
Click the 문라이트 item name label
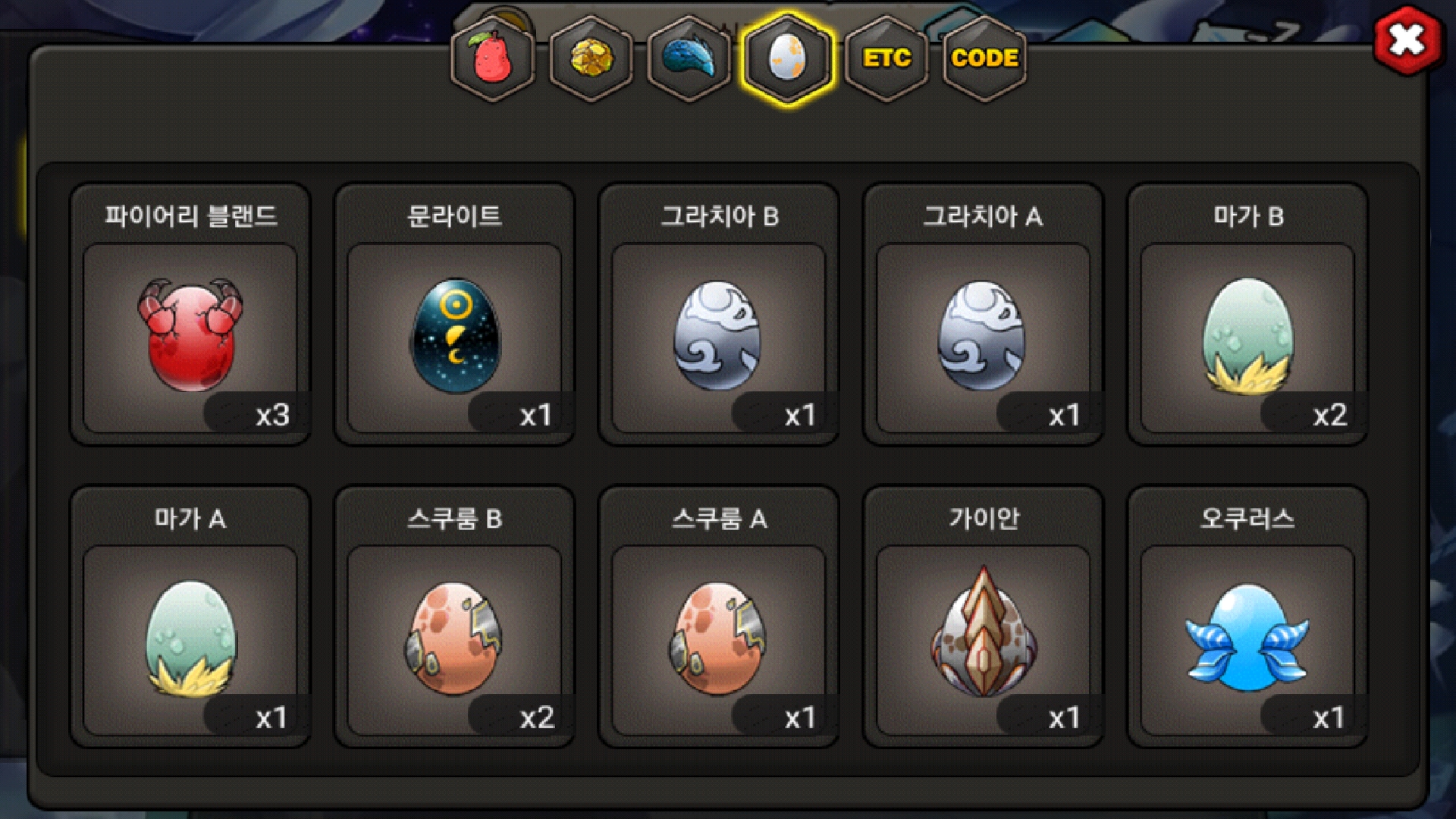[x=454, y=216]
